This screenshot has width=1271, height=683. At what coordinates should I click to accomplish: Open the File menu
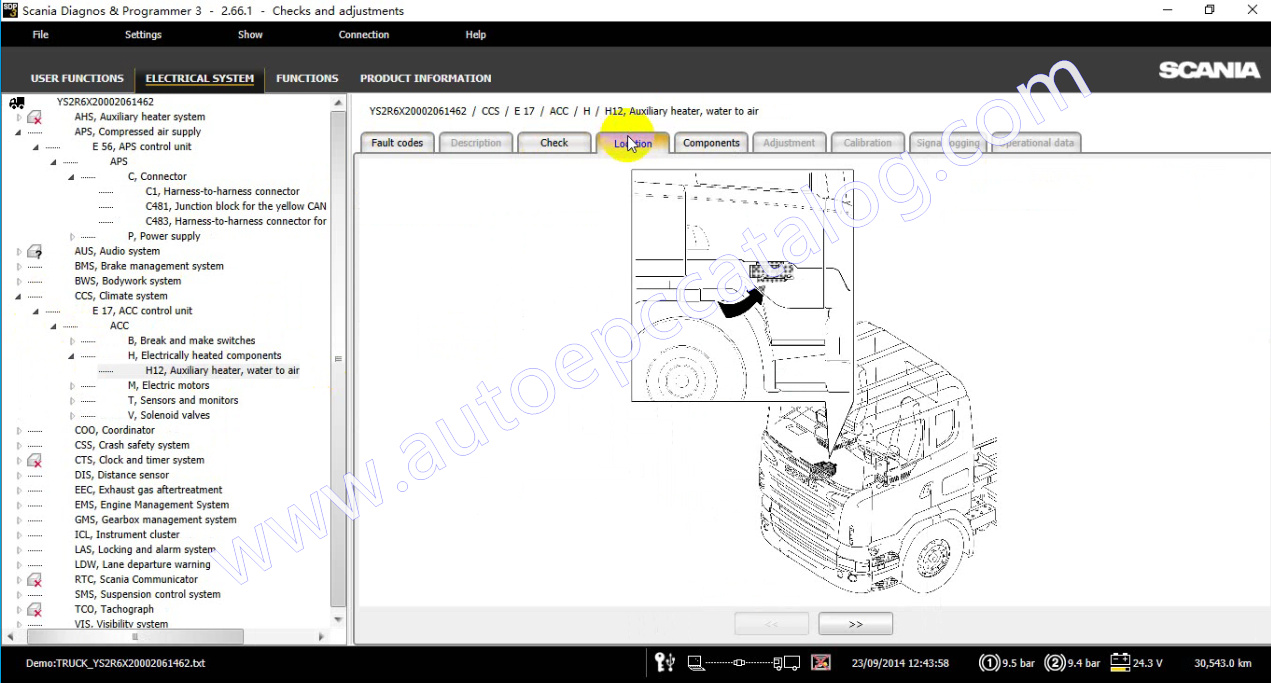(40, 35)
